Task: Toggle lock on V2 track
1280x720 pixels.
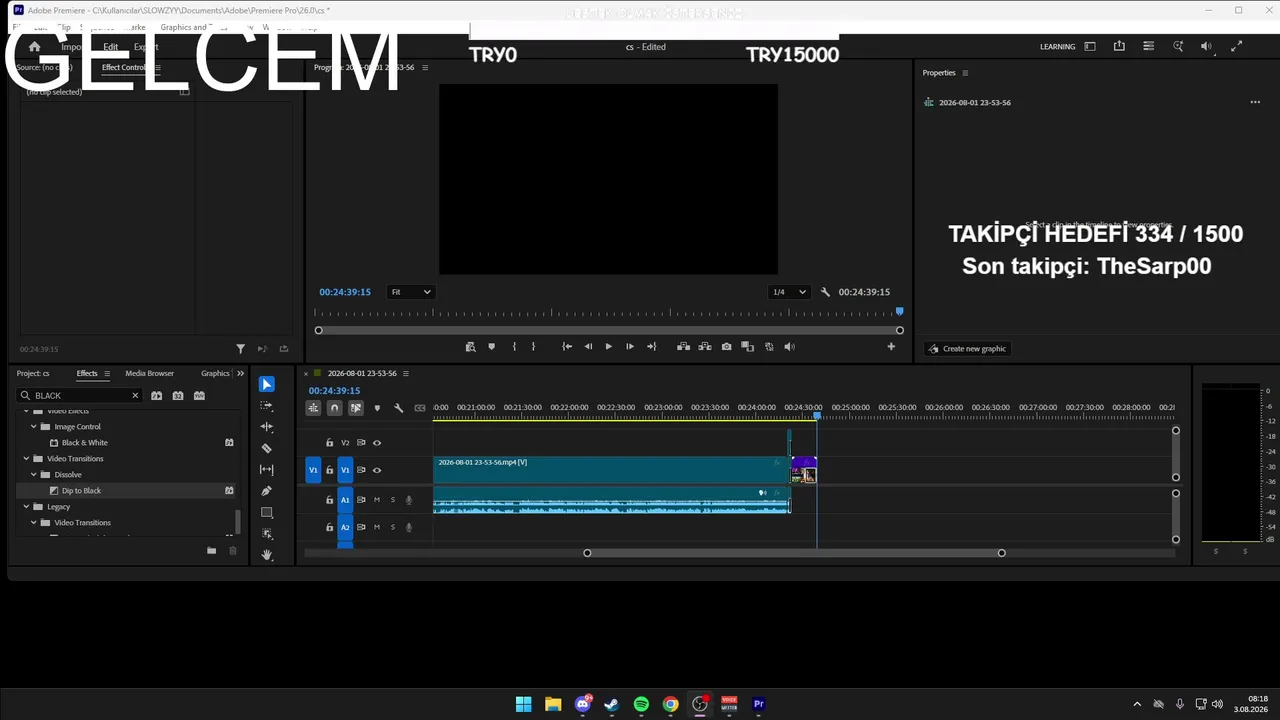Action: tap(329, 443)
